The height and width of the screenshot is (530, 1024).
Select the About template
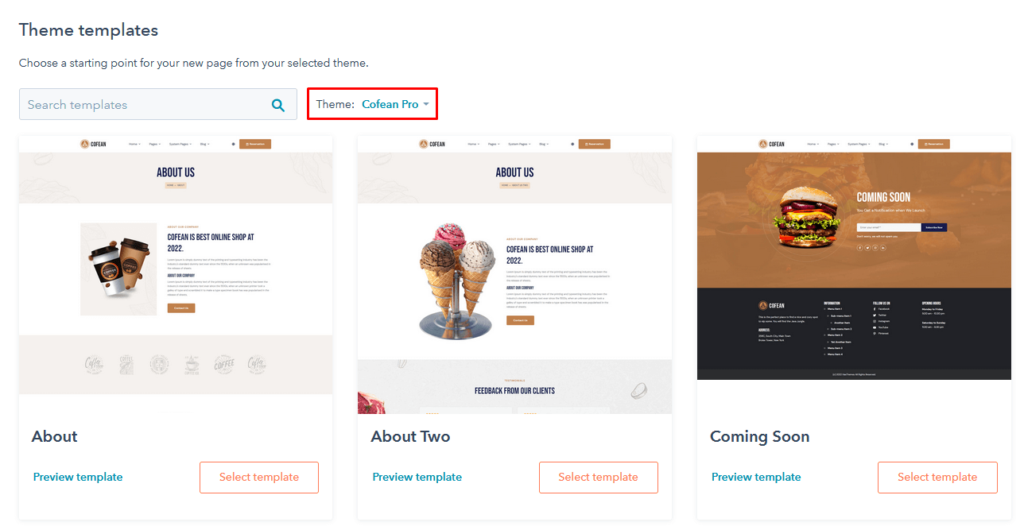pyautogui.click(x=259, y=477)
